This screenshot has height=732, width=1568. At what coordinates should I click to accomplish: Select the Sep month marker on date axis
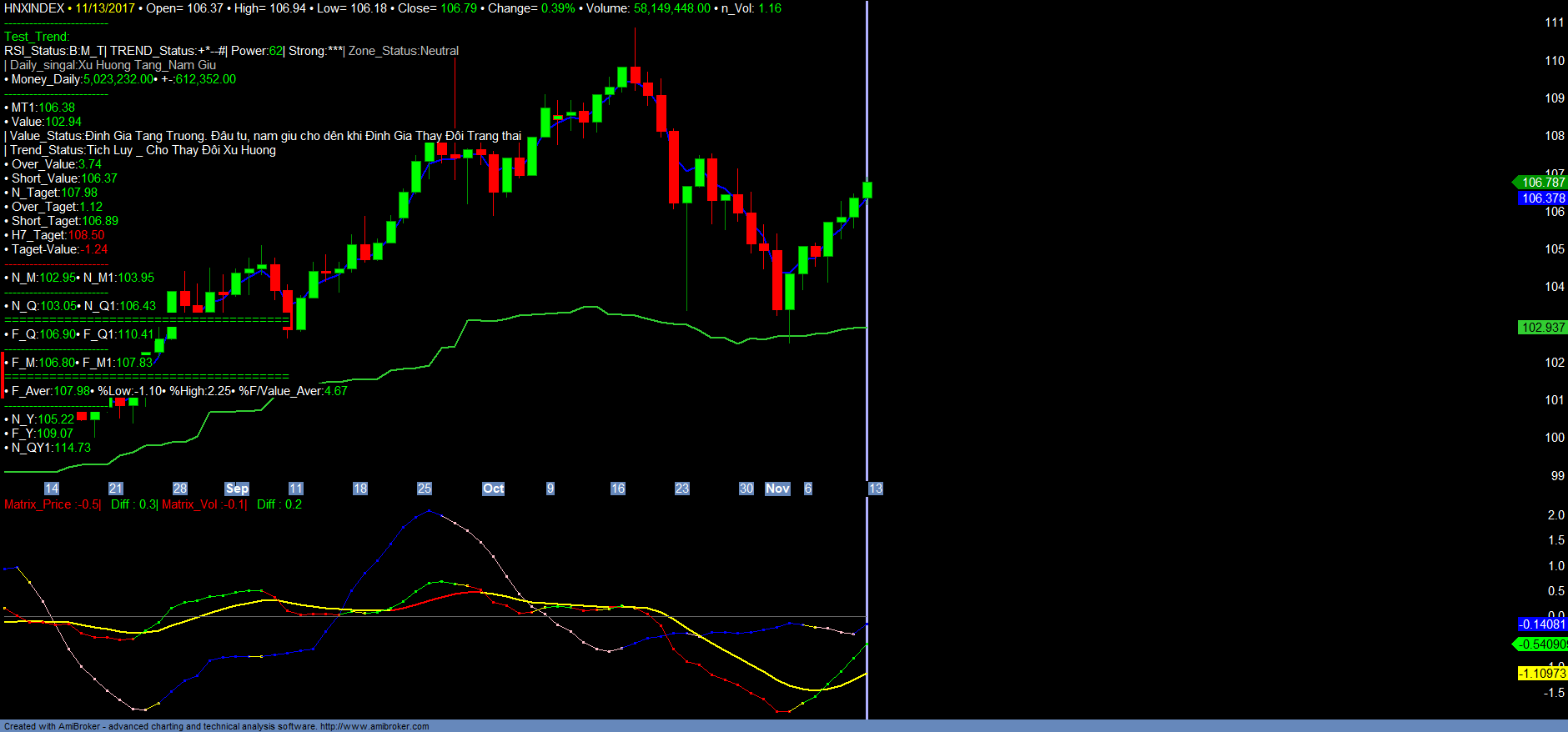[237, 489]
